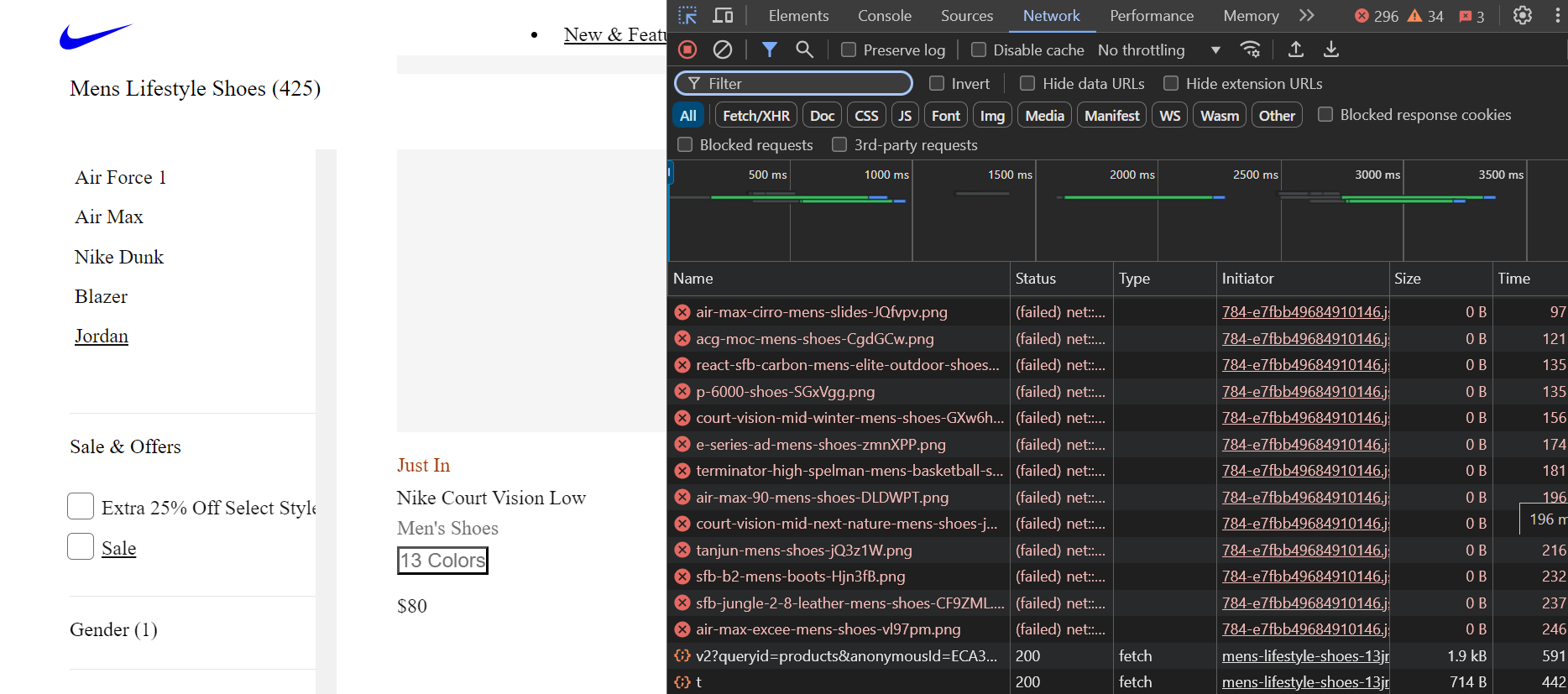This screenshot has height=694, width=1568.
Task: Filter requests by Font
Action: [x=945, y=115]
